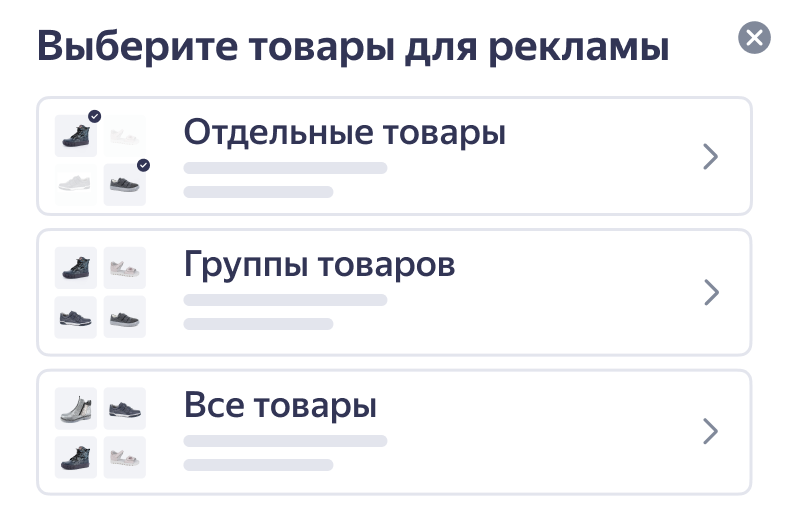Click the bottom-left blue sneaker in Группы товаров
Viewport: 792px width, 528px height.
click(75, 317)
